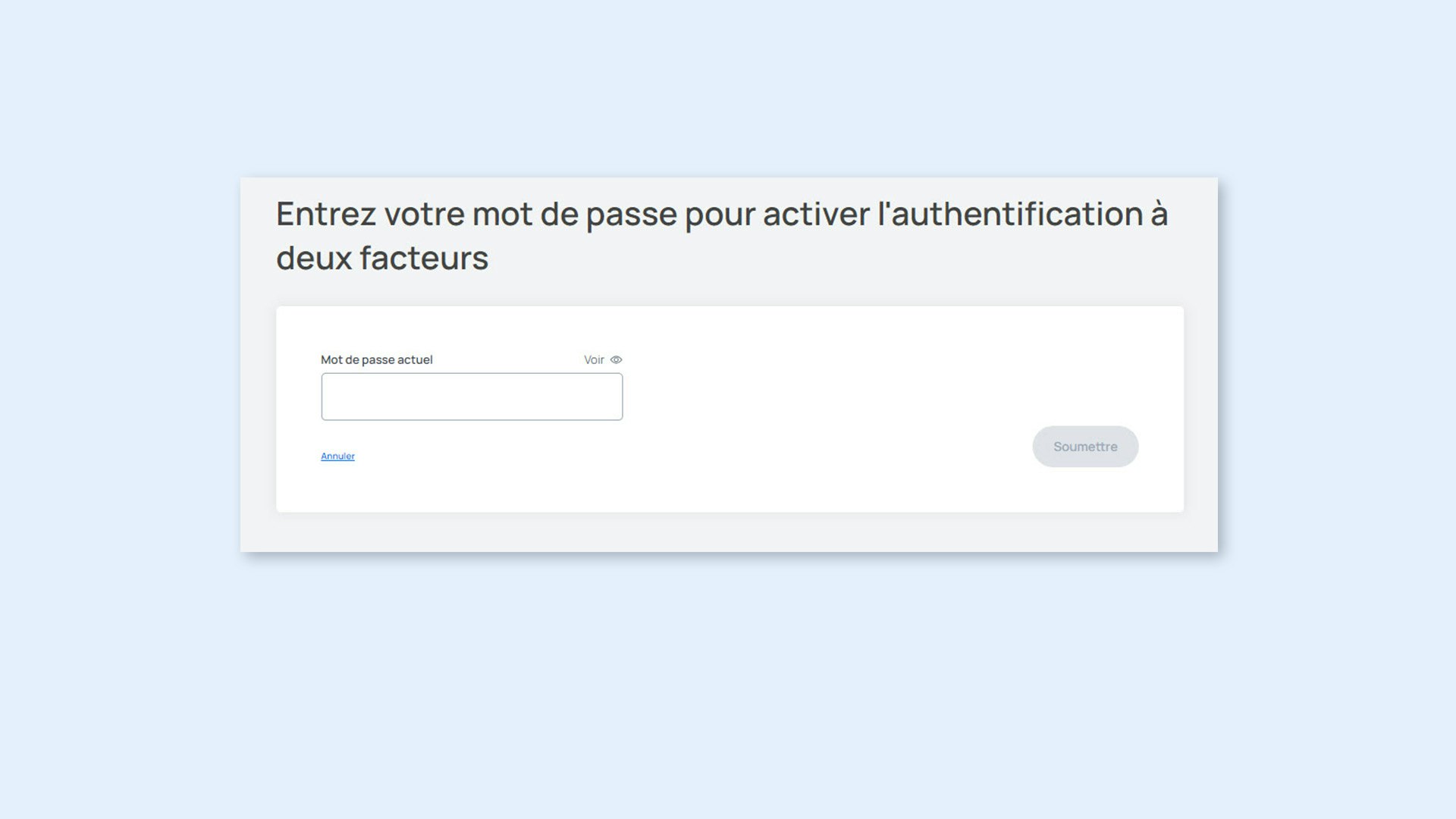The width and height of the screenshot is (1456, 819).
Task: Tap the small eye glyph beside Voir
Action: 616,359
